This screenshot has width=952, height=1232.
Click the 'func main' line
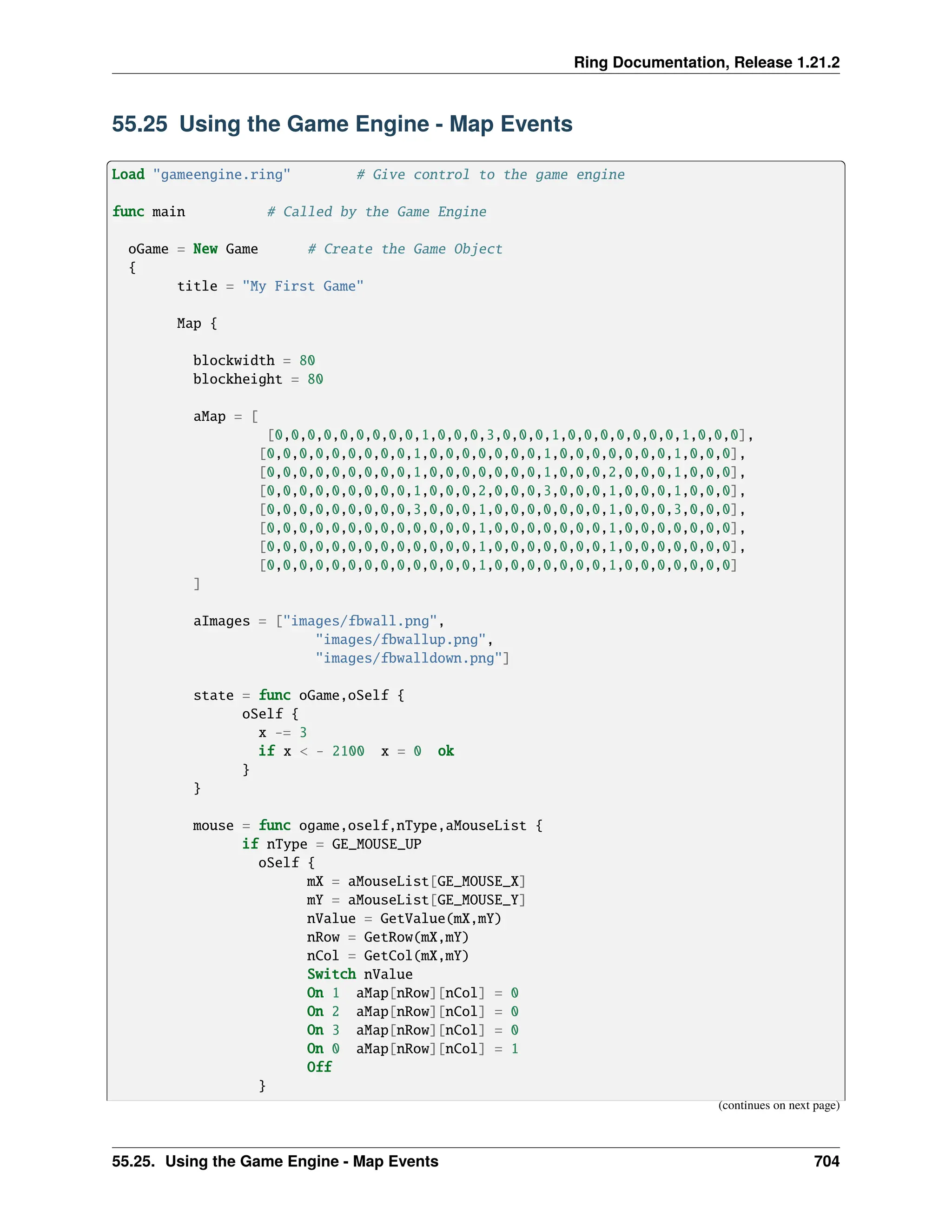(x=149, y=212)
